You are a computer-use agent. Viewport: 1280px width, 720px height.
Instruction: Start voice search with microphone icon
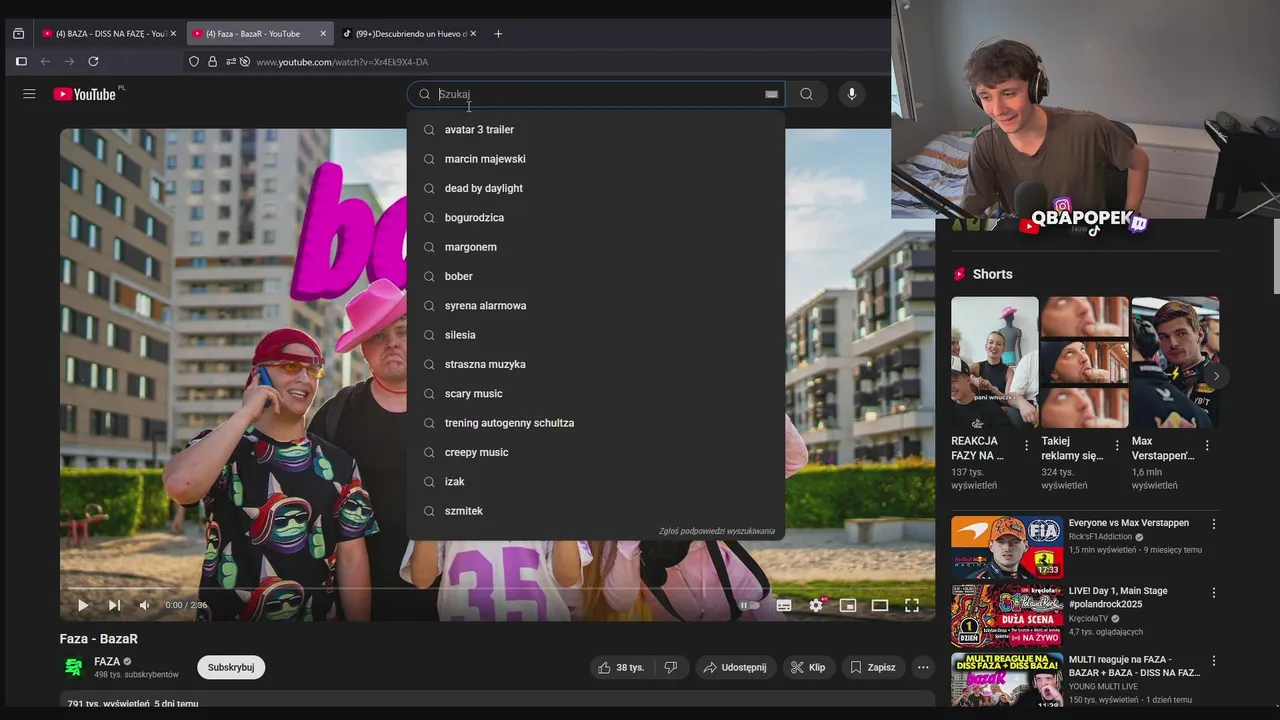[852, 94]
